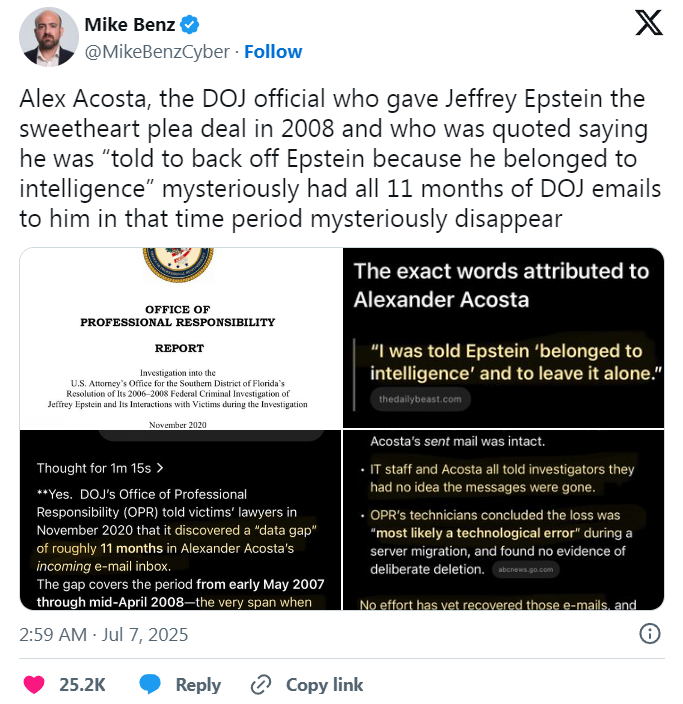Click the blue reply bubble icon
683x704 pixels.
(150, 684)
